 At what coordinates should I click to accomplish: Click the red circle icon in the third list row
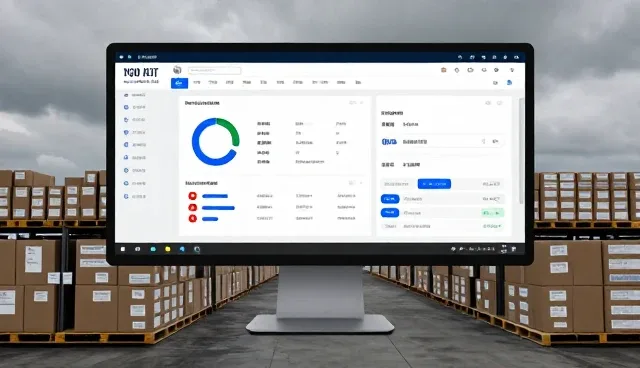coord(192,219)
